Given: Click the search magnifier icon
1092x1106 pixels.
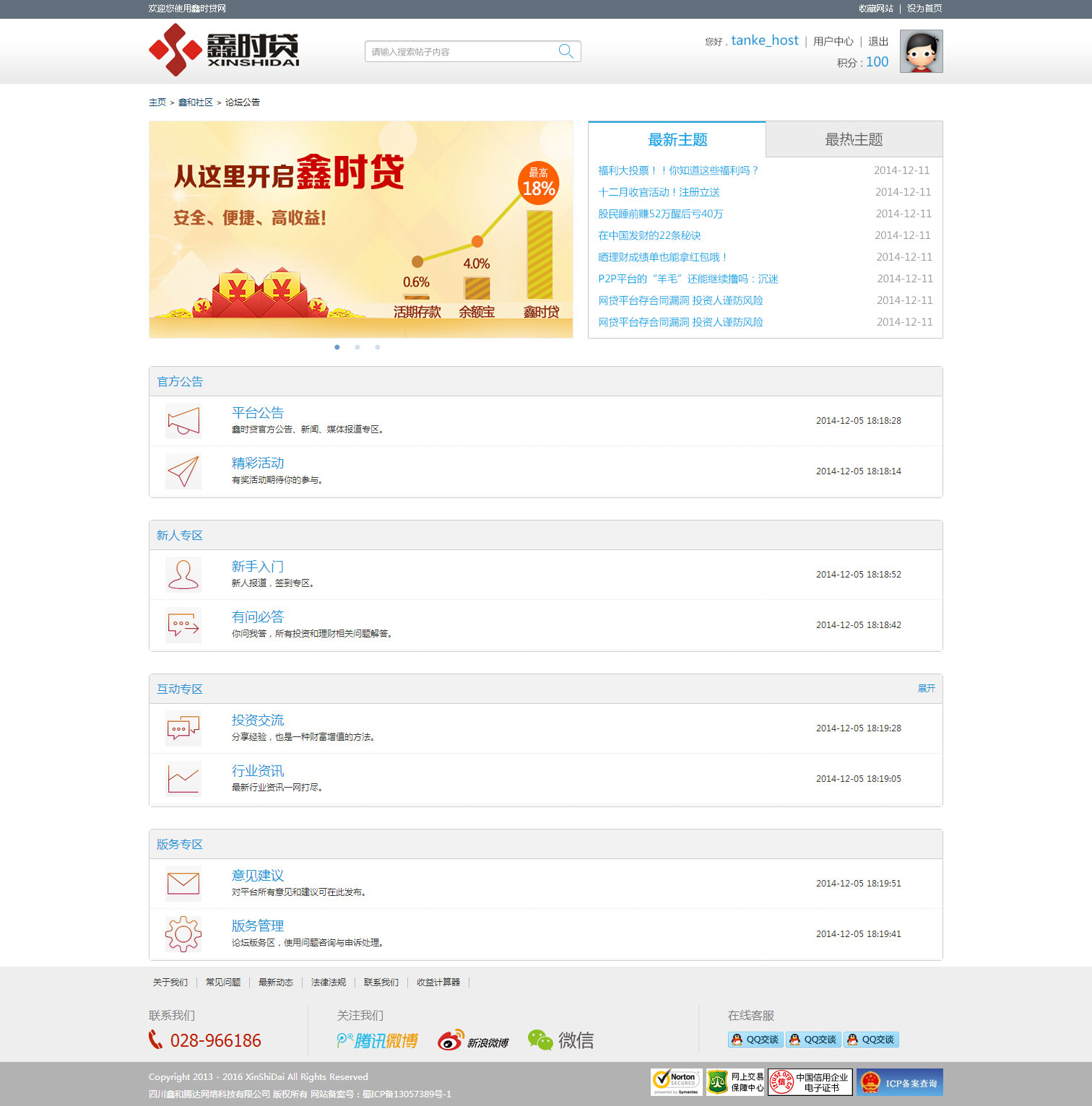Looking at the screenshot, I should coord(565,51).
